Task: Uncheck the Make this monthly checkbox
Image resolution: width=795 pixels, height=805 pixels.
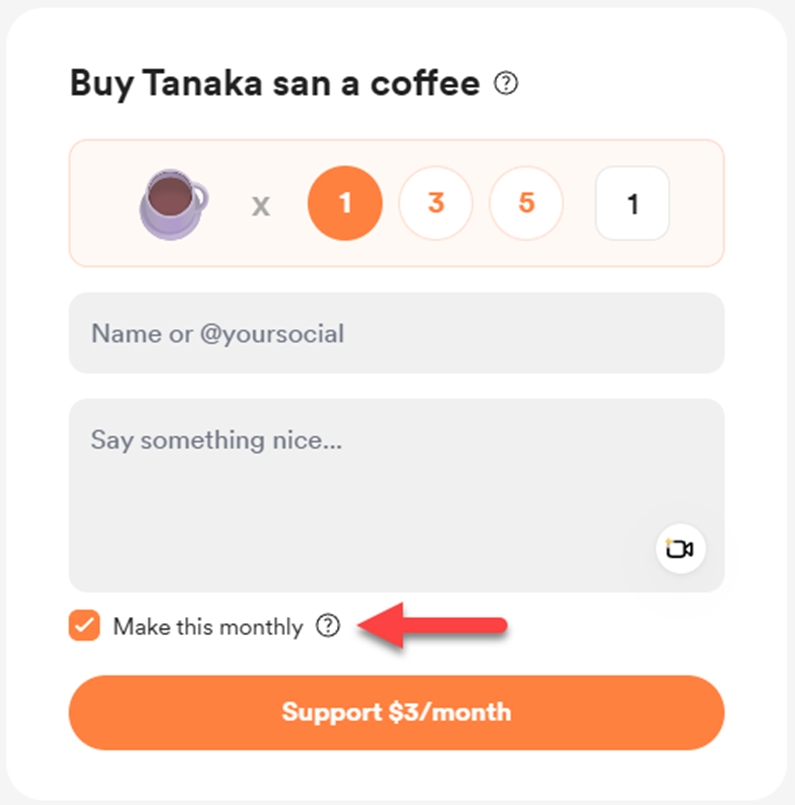Action: coord(85,626)
